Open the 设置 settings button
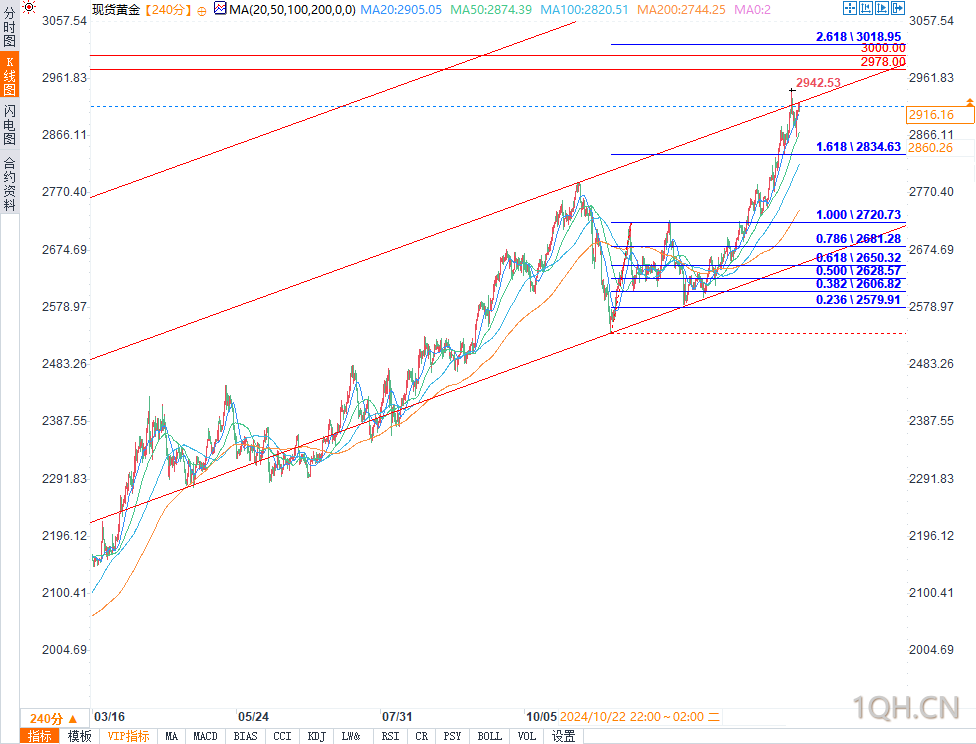 563,737
